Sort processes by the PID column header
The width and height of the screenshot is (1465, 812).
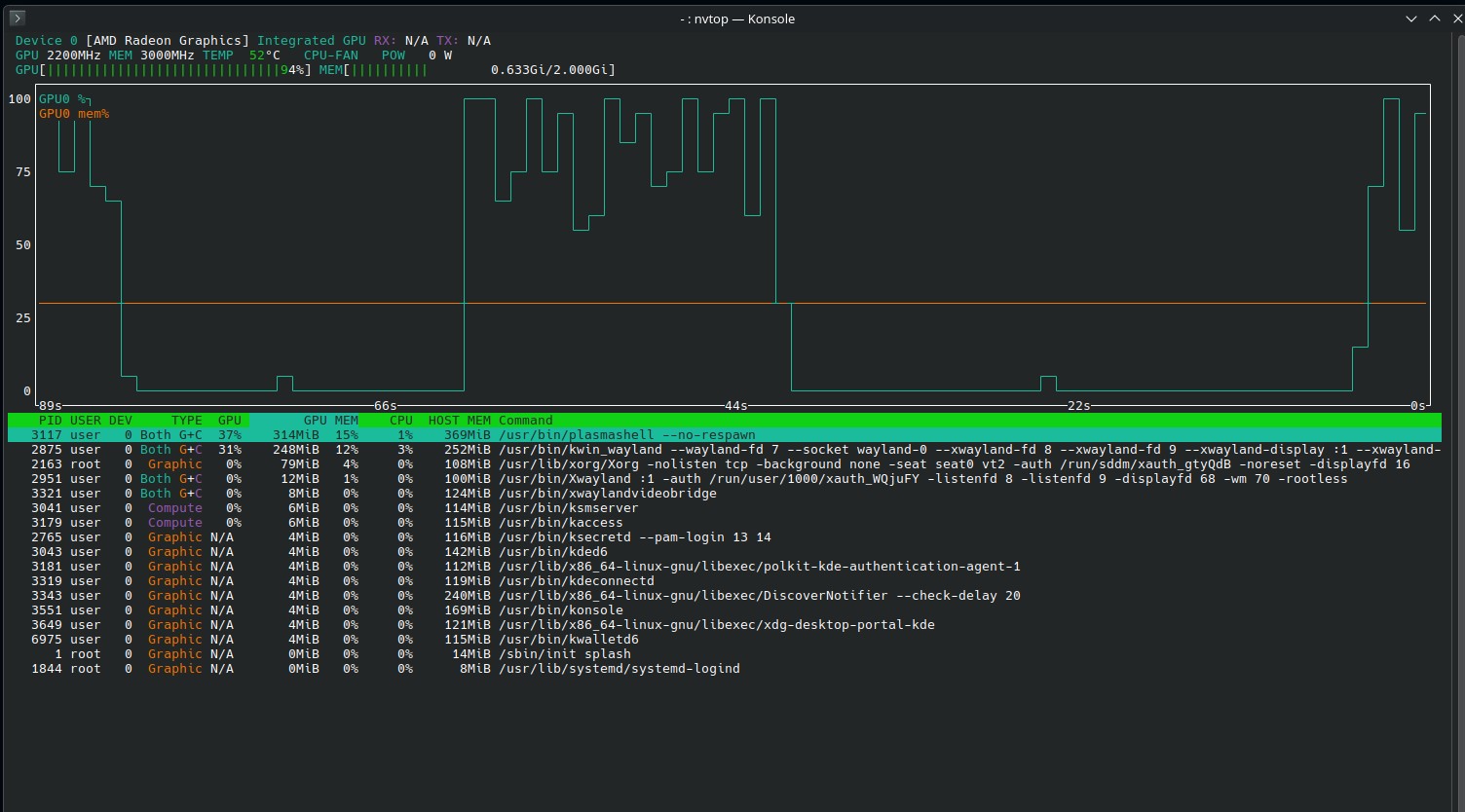coord(50,421)
